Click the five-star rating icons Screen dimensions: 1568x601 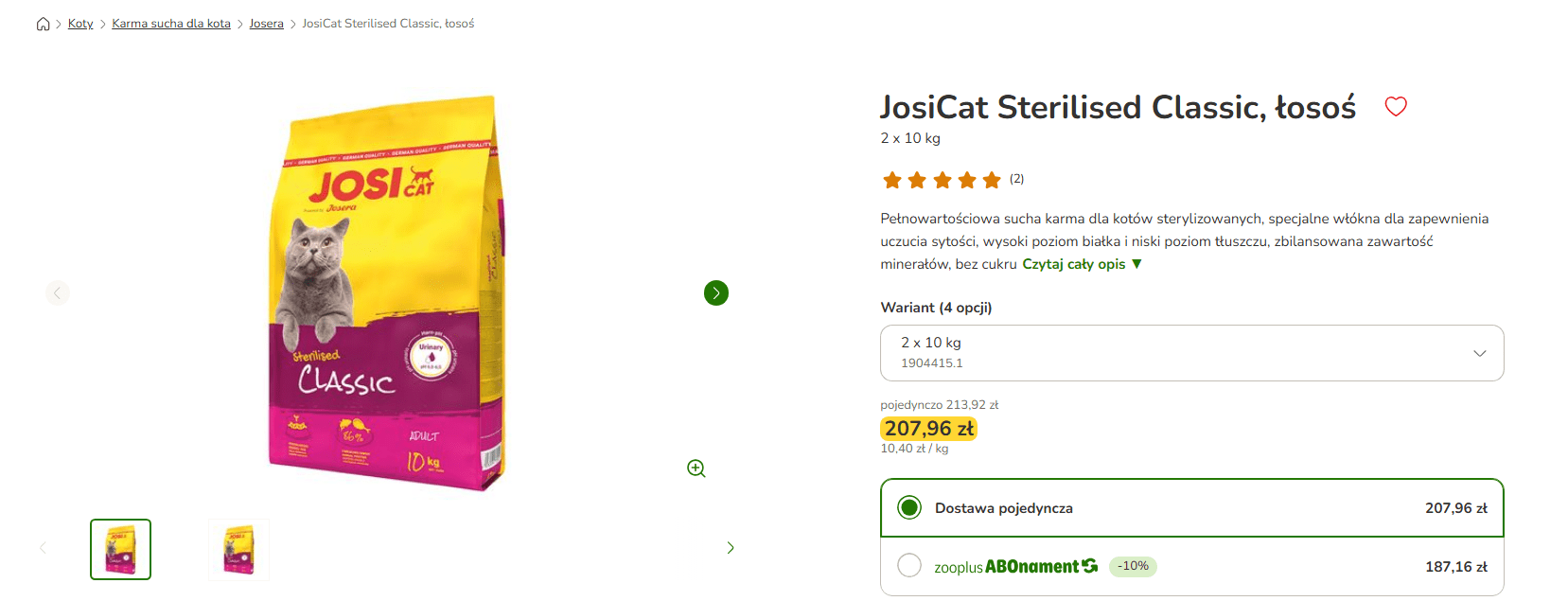[942, 180]
